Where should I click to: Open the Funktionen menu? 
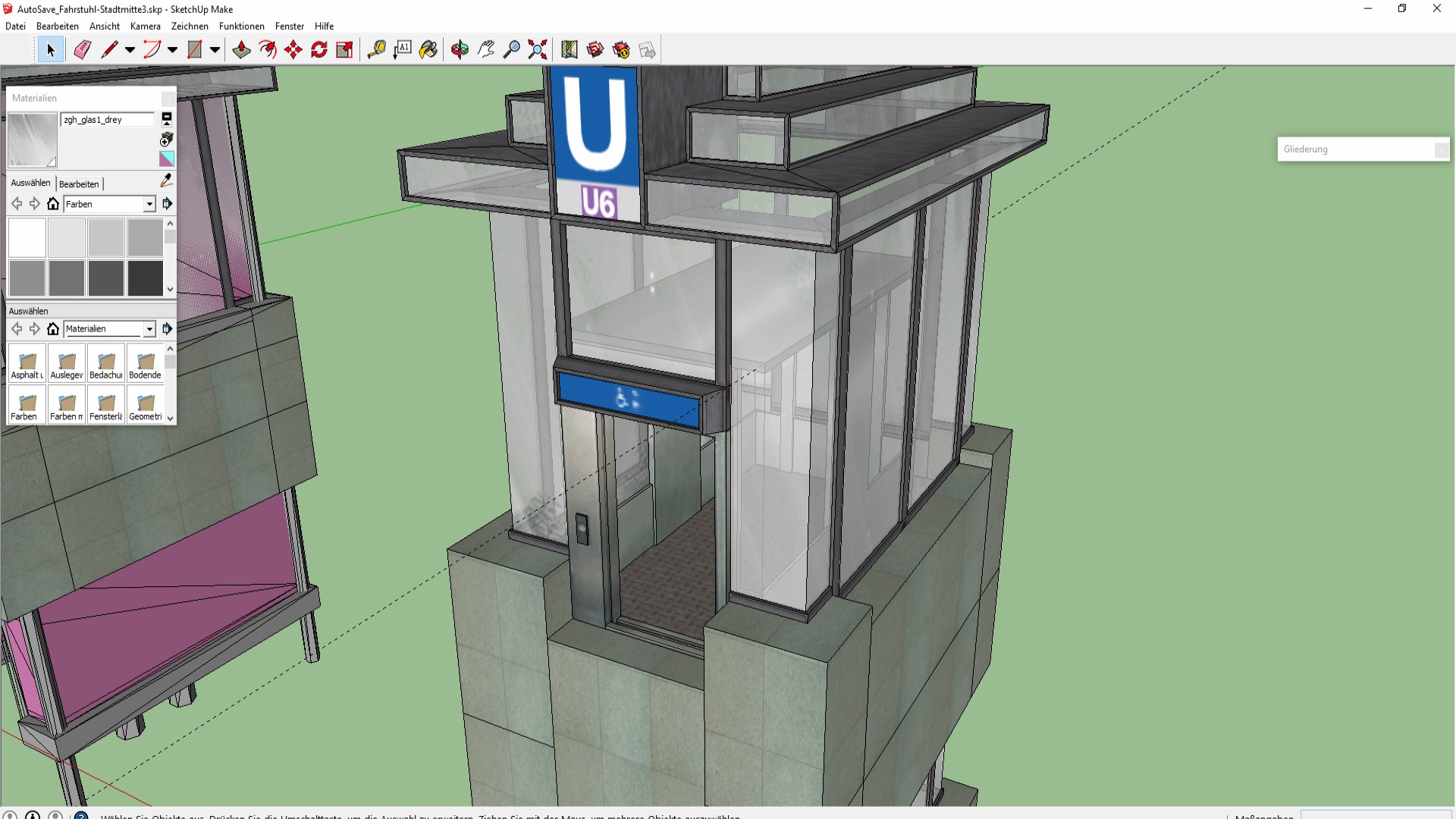coord(242,26)
